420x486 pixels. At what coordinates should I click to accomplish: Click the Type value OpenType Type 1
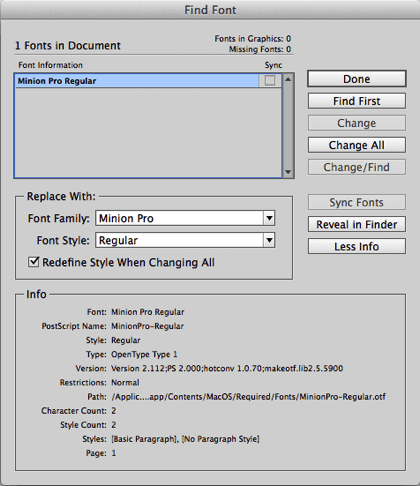(144, 354)
